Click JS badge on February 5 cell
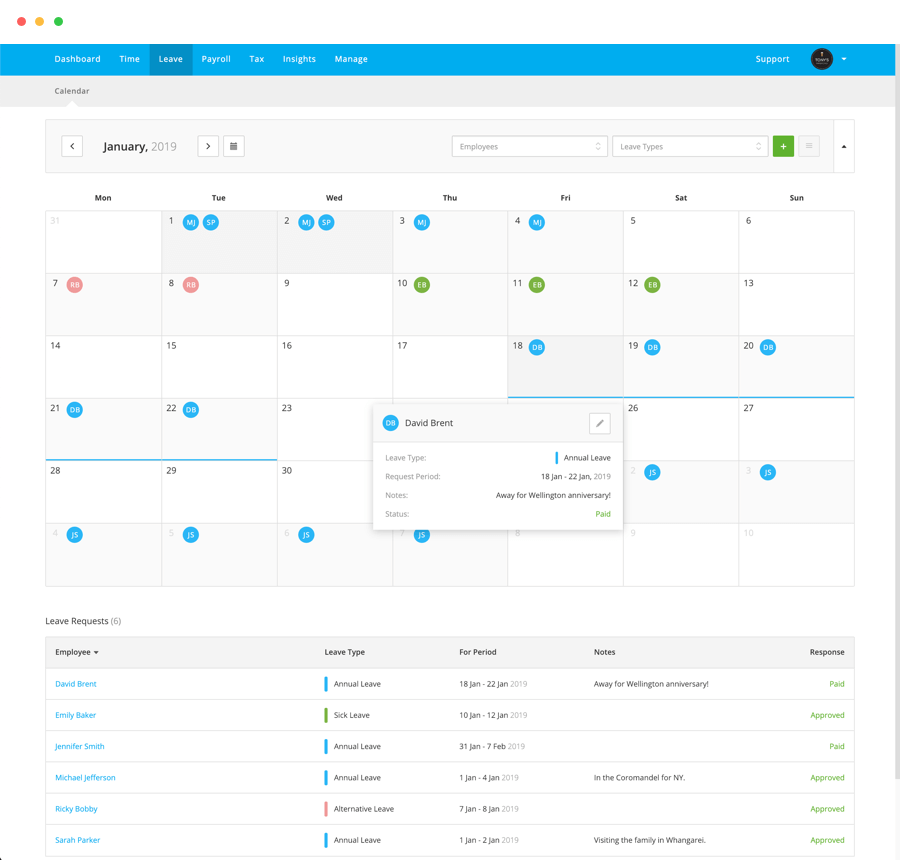This screenshot has width=900, height=860. point(191,535)
